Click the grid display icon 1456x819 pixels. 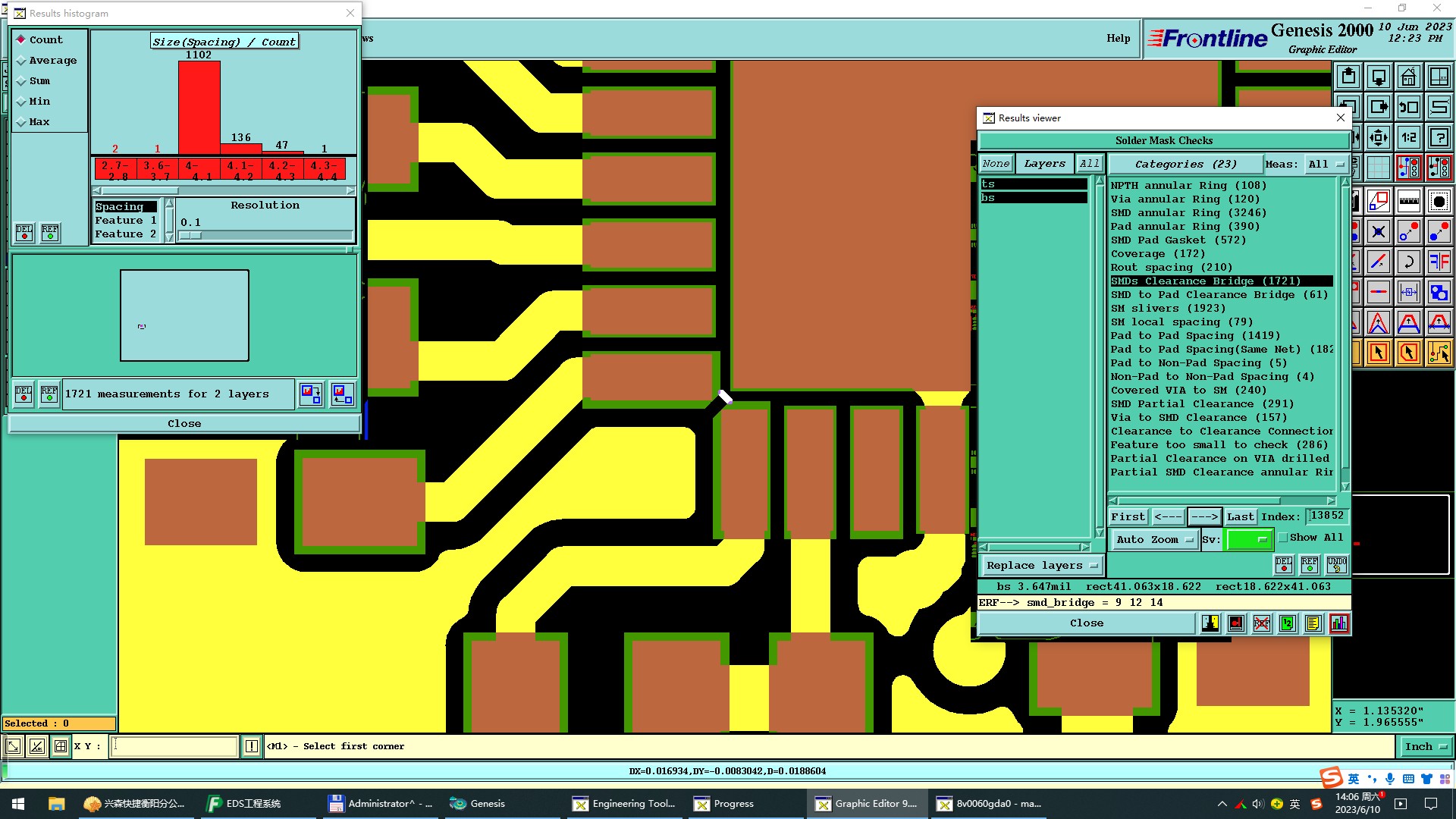point(1378,168)
